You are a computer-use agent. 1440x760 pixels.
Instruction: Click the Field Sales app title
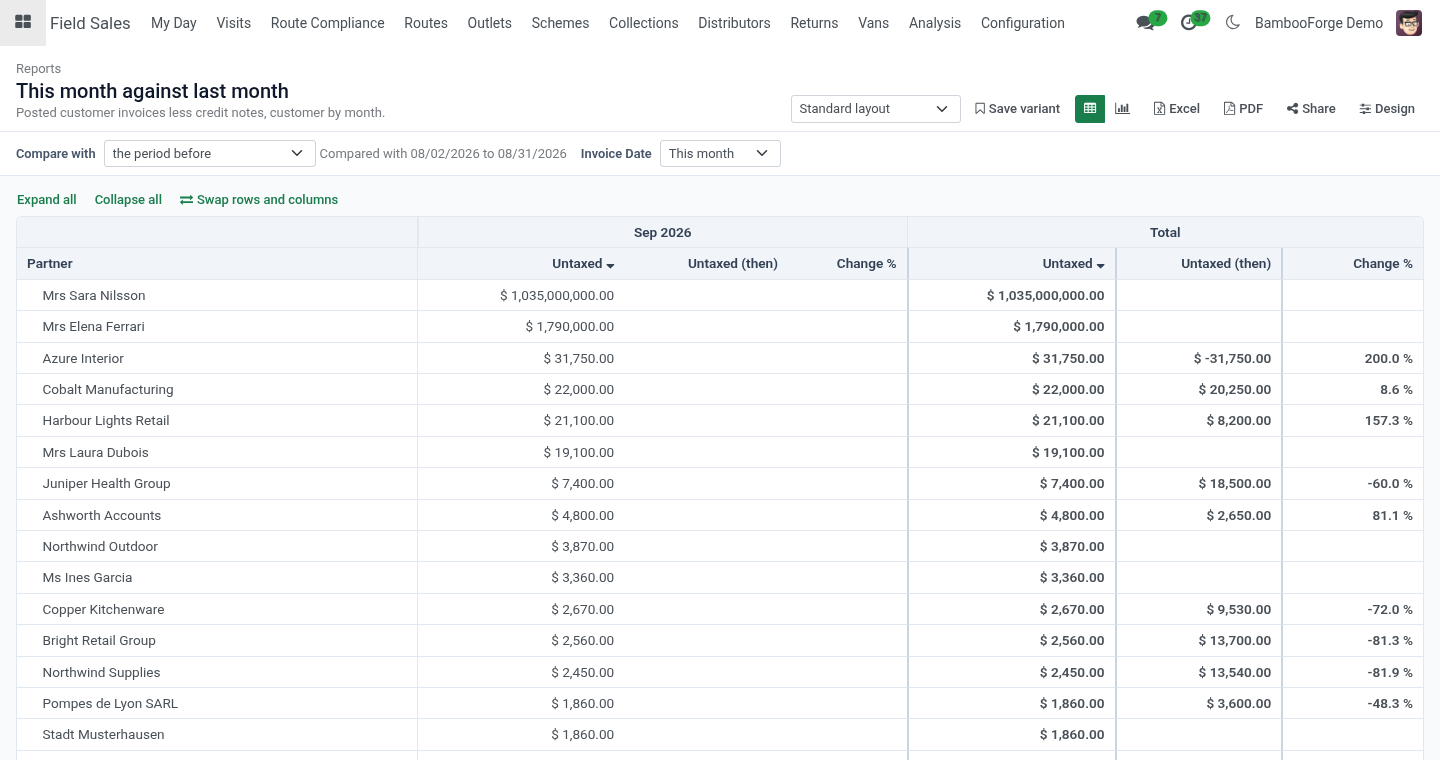click(90, 23)
